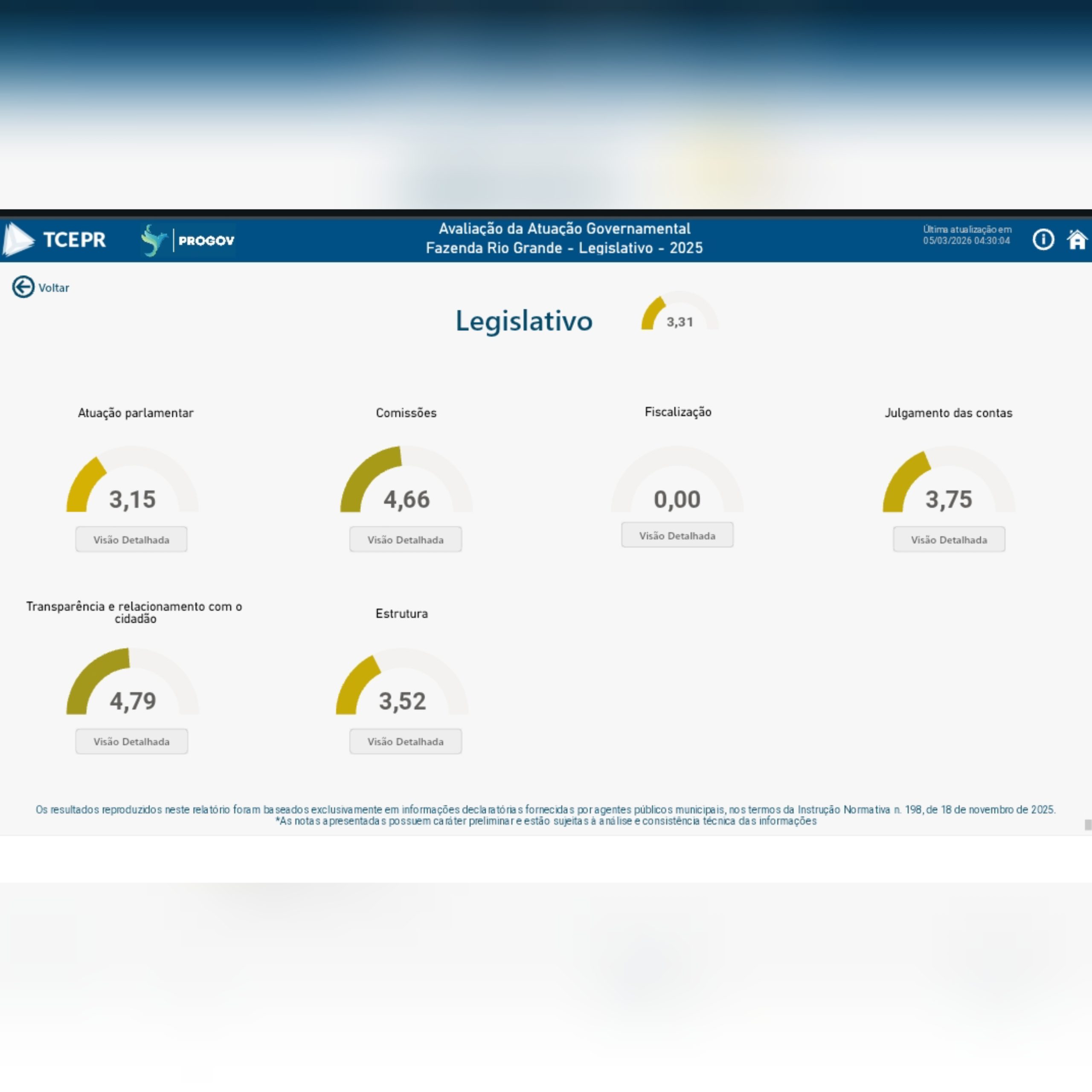The height and width of the screenshot is (1092, 1092).
Task: Click the back arrow icon
Action: 23,287
